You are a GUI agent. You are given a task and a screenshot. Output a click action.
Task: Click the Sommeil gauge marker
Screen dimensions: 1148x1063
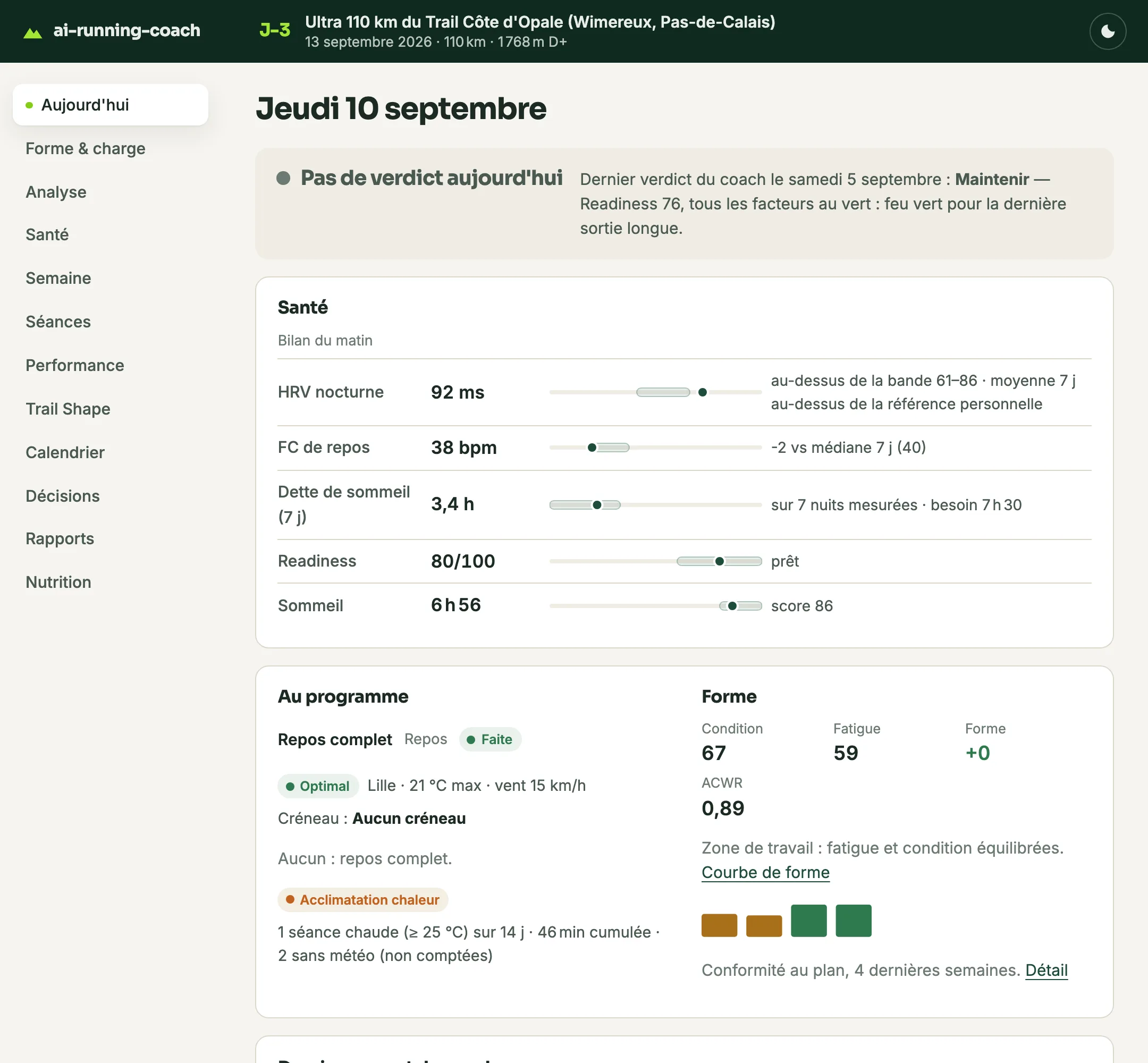tap(732, 606)
